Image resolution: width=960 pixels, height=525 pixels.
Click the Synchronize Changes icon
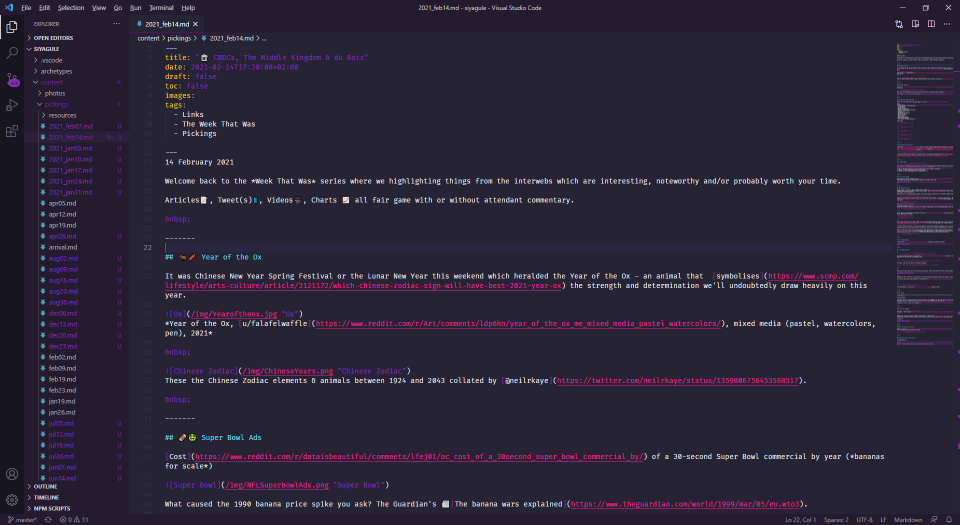click(x=48, y=519)
